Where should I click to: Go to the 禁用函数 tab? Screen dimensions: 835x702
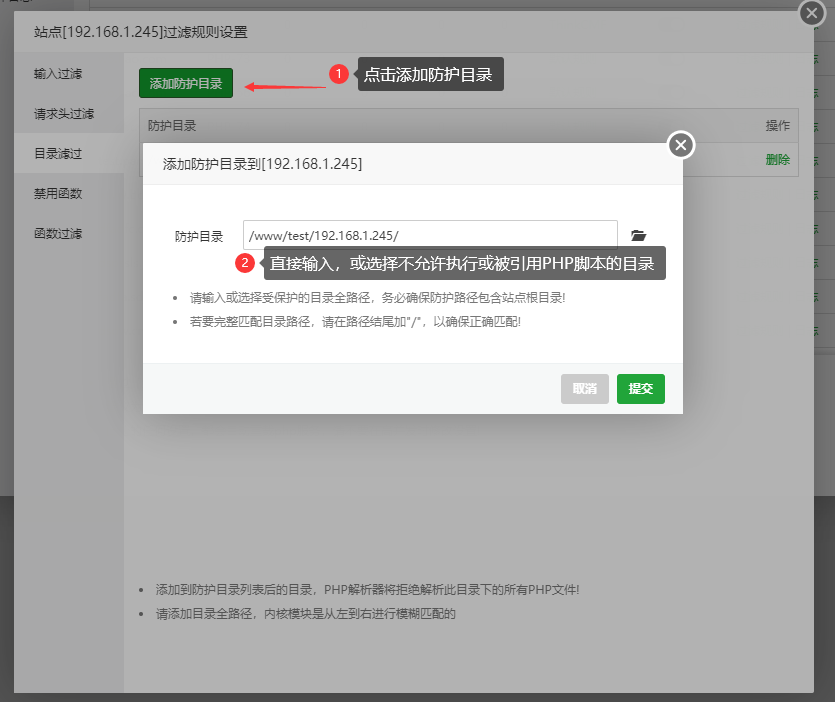pyautogui.click(x=58, y=194)
